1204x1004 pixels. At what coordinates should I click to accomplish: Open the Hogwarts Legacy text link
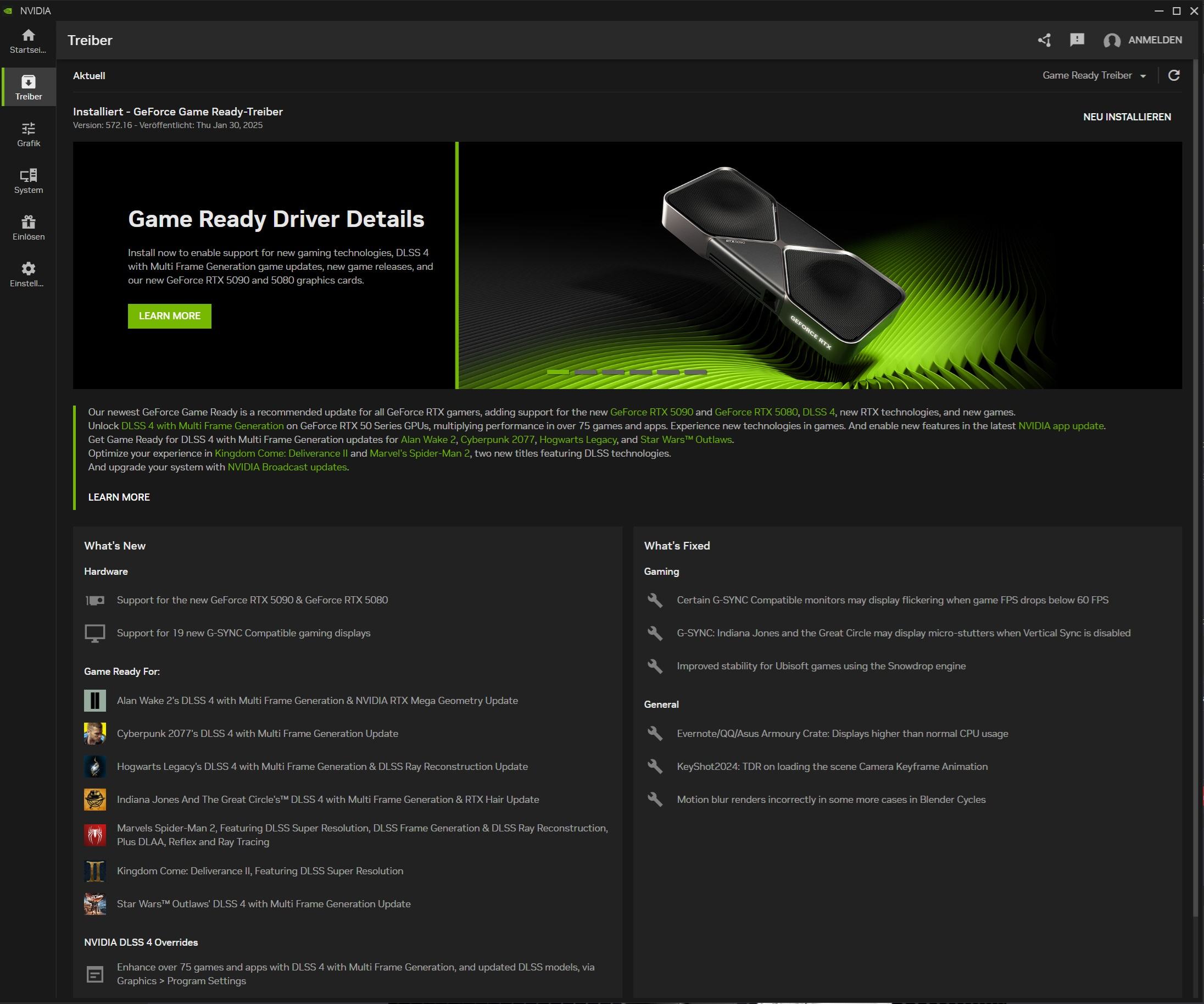click(578, 440)
